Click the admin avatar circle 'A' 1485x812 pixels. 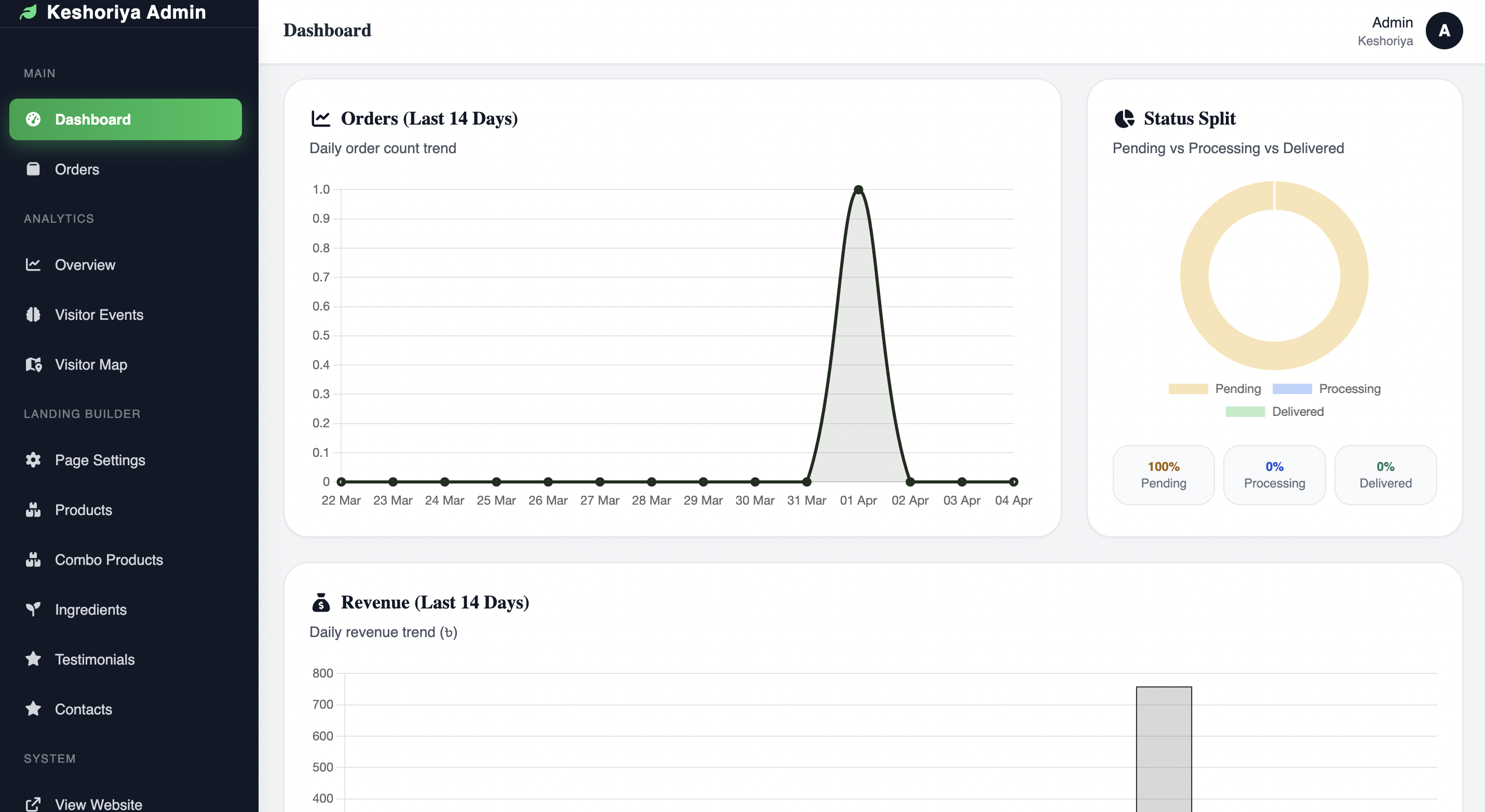[1443, 31]
